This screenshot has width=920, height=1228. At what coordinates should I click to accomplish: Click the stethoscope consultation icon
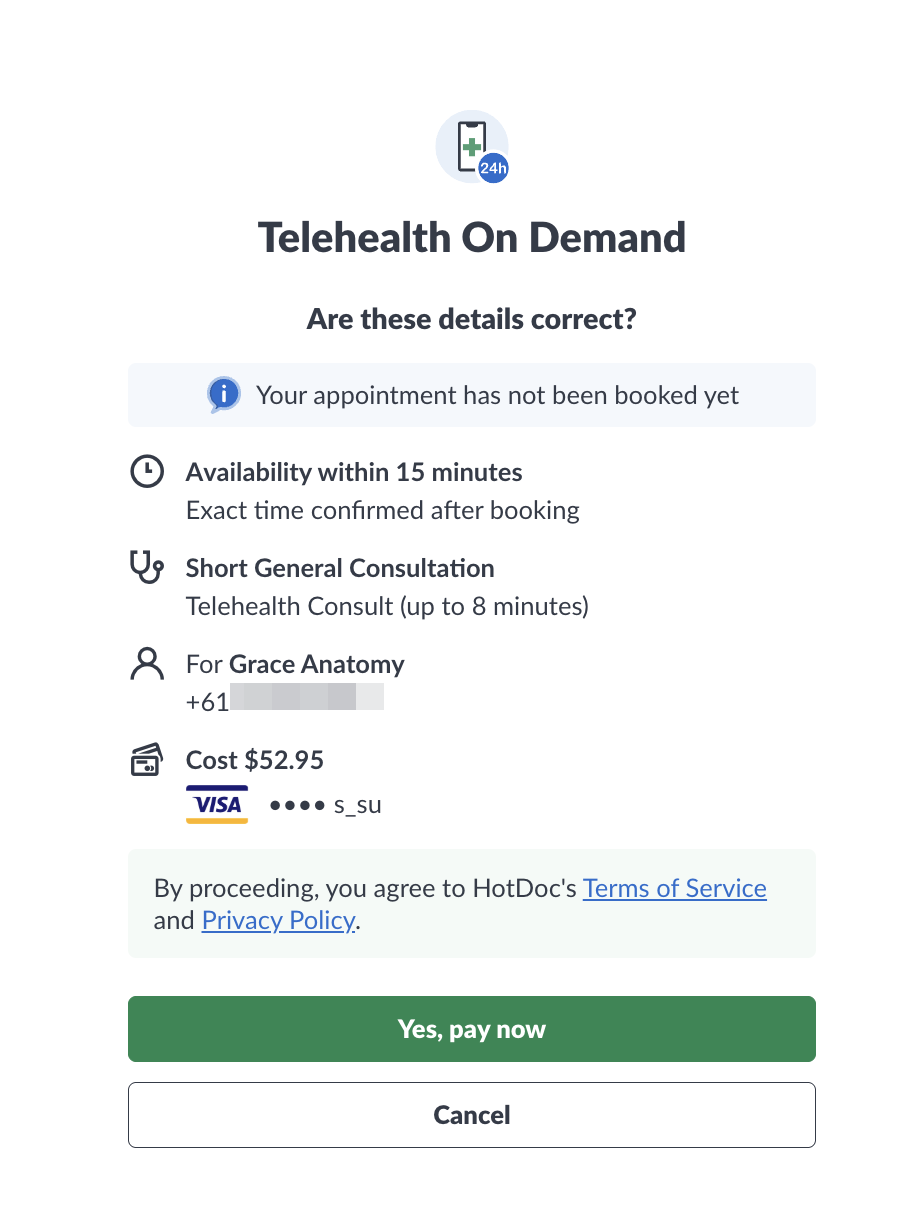(x=147, y=568)
